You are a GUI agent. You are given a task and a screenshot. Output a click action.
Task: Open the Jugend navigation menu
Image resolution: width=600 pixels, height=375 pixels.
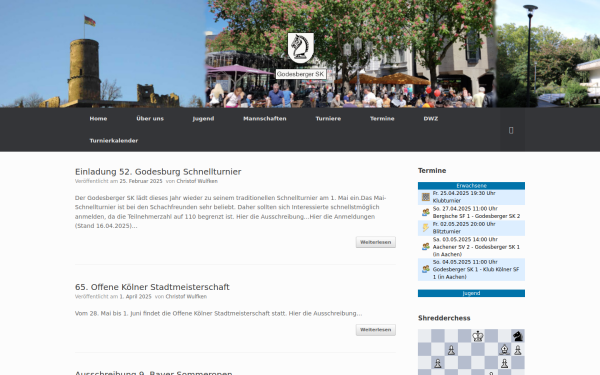(203, 119)
